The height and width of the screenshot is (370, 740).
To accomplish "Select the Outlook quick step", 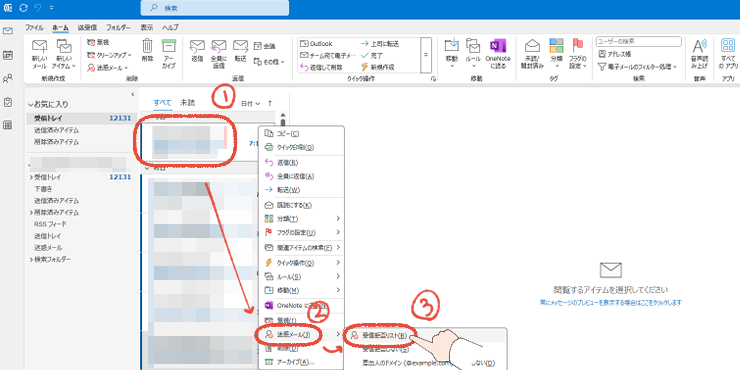I will [x=317, y=43].
